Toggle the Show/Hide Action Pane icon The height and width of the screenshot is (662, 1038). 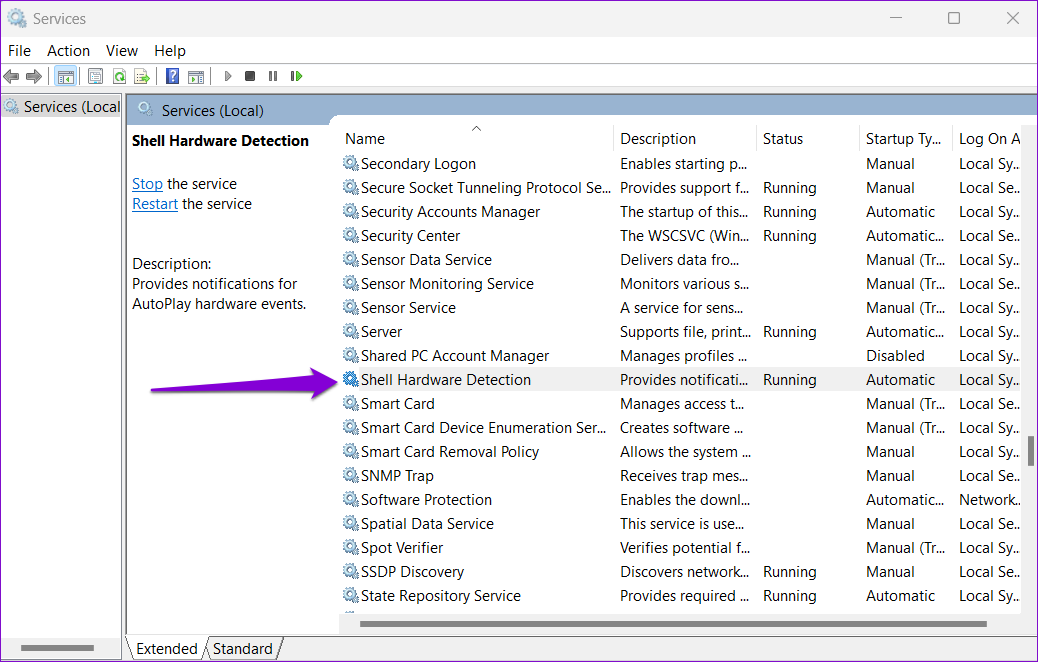pos(196,77)
